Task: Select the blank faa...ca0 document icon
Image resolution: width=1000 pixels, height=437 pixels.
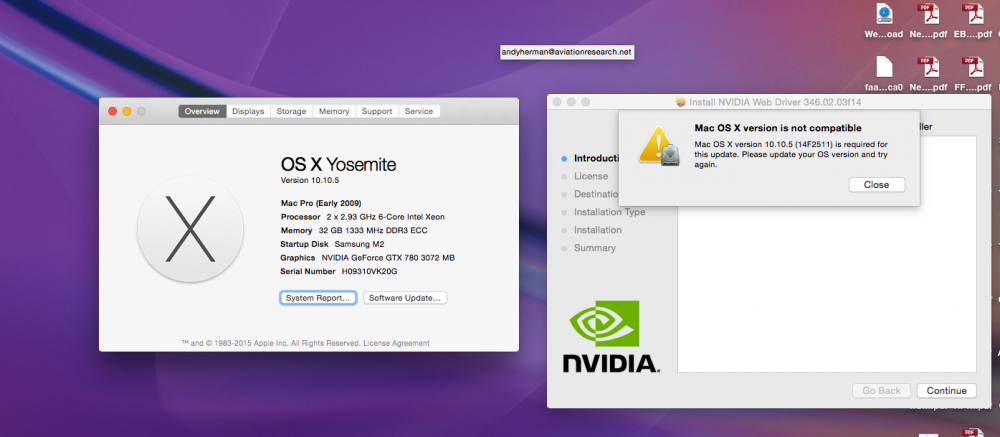Action: coord(884,67)
